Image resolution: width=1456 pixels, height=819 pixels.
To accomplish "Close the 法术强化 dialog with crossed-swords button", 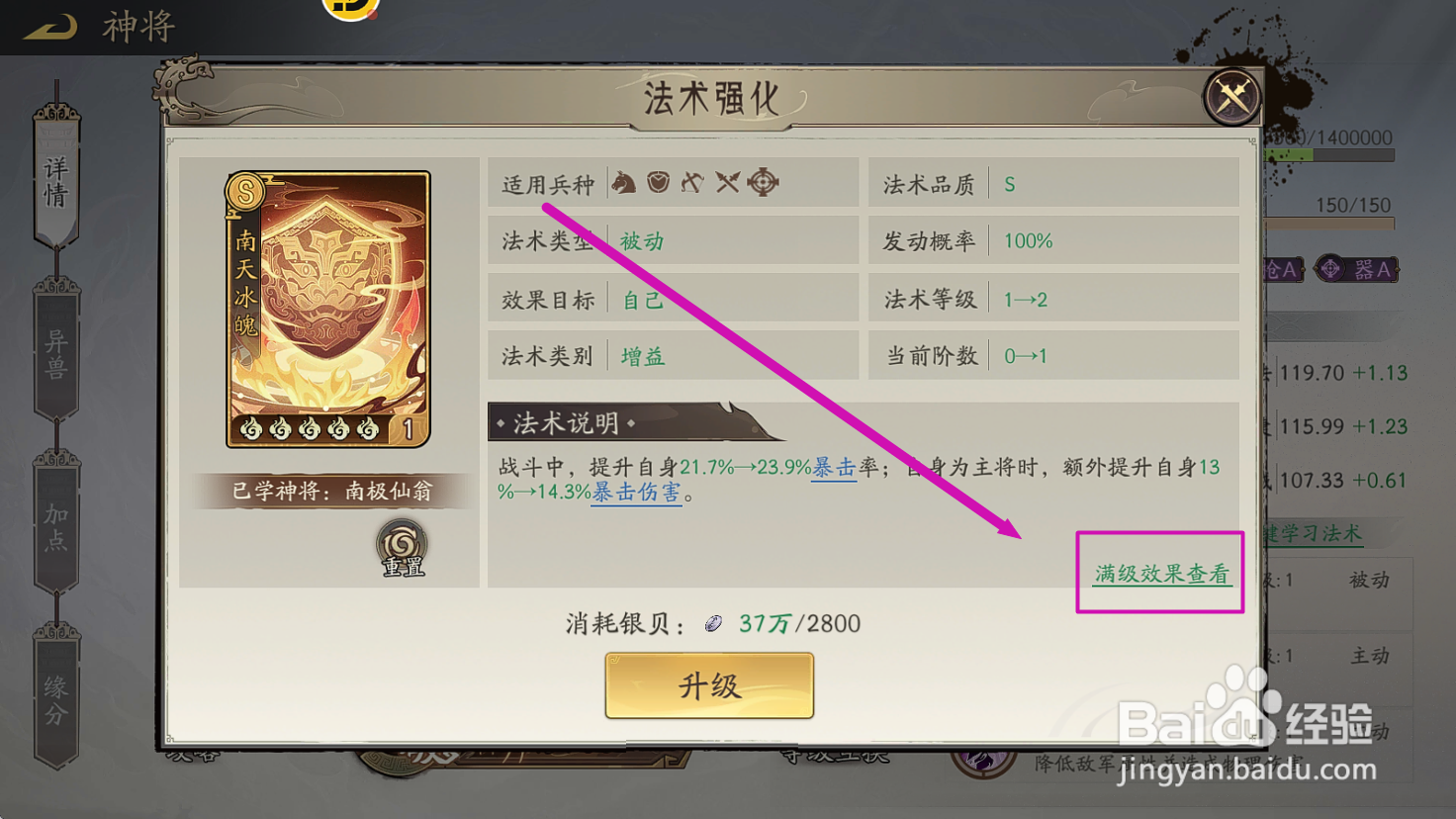I will click(x=1231, y=97).
